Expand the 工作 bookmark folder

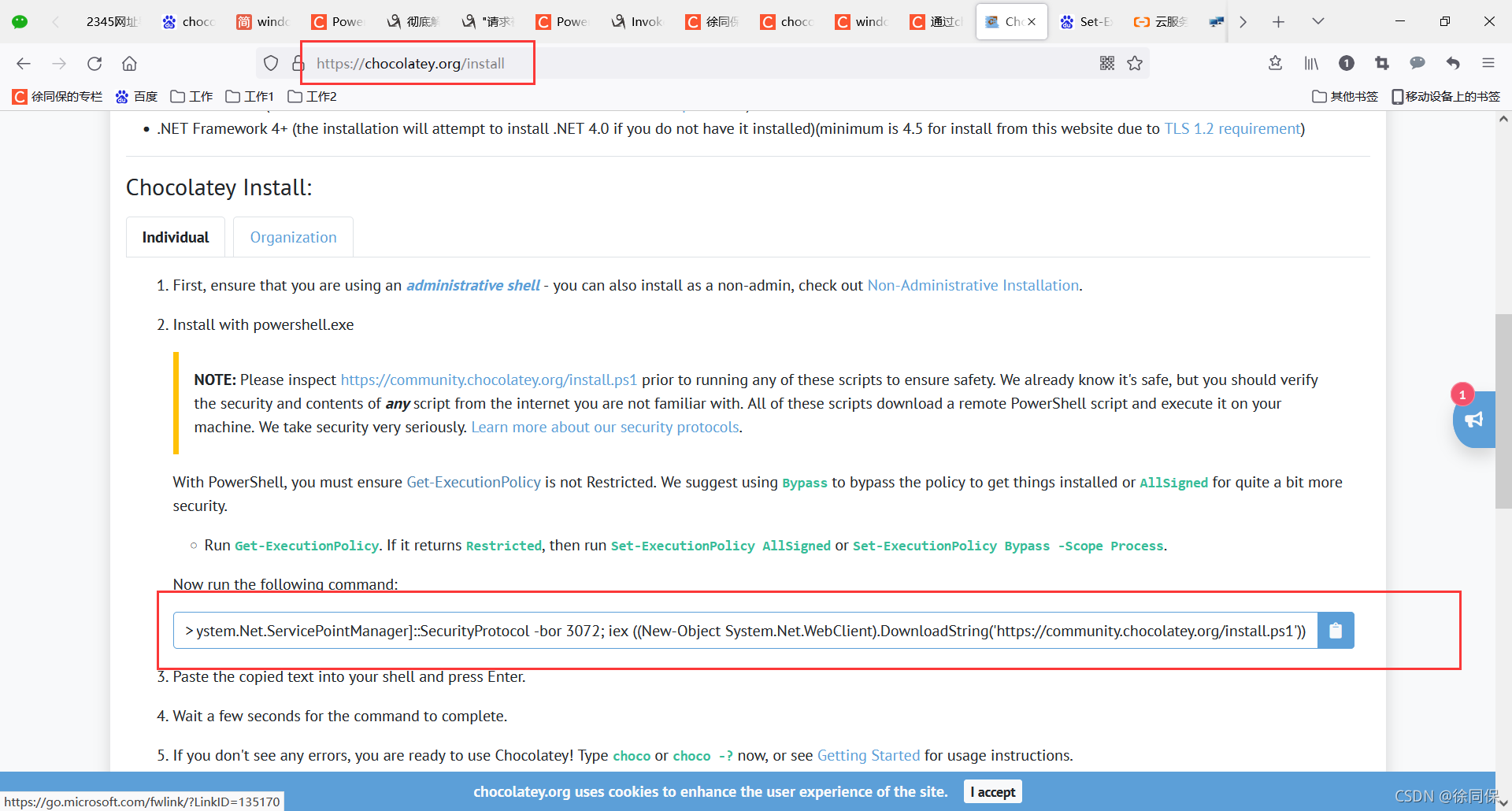191,97
